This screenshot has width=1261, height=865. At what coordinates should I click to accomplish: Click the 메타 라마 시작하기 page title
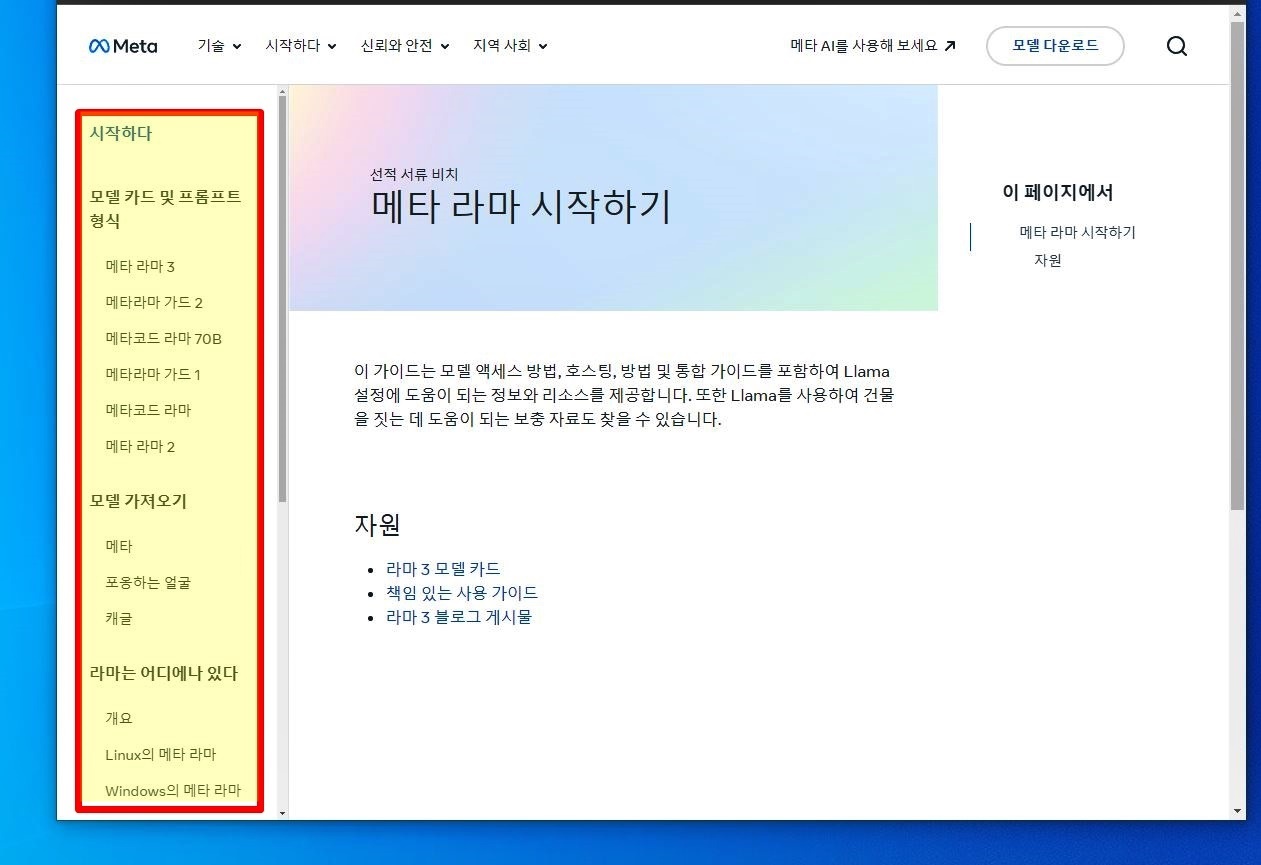521,207
